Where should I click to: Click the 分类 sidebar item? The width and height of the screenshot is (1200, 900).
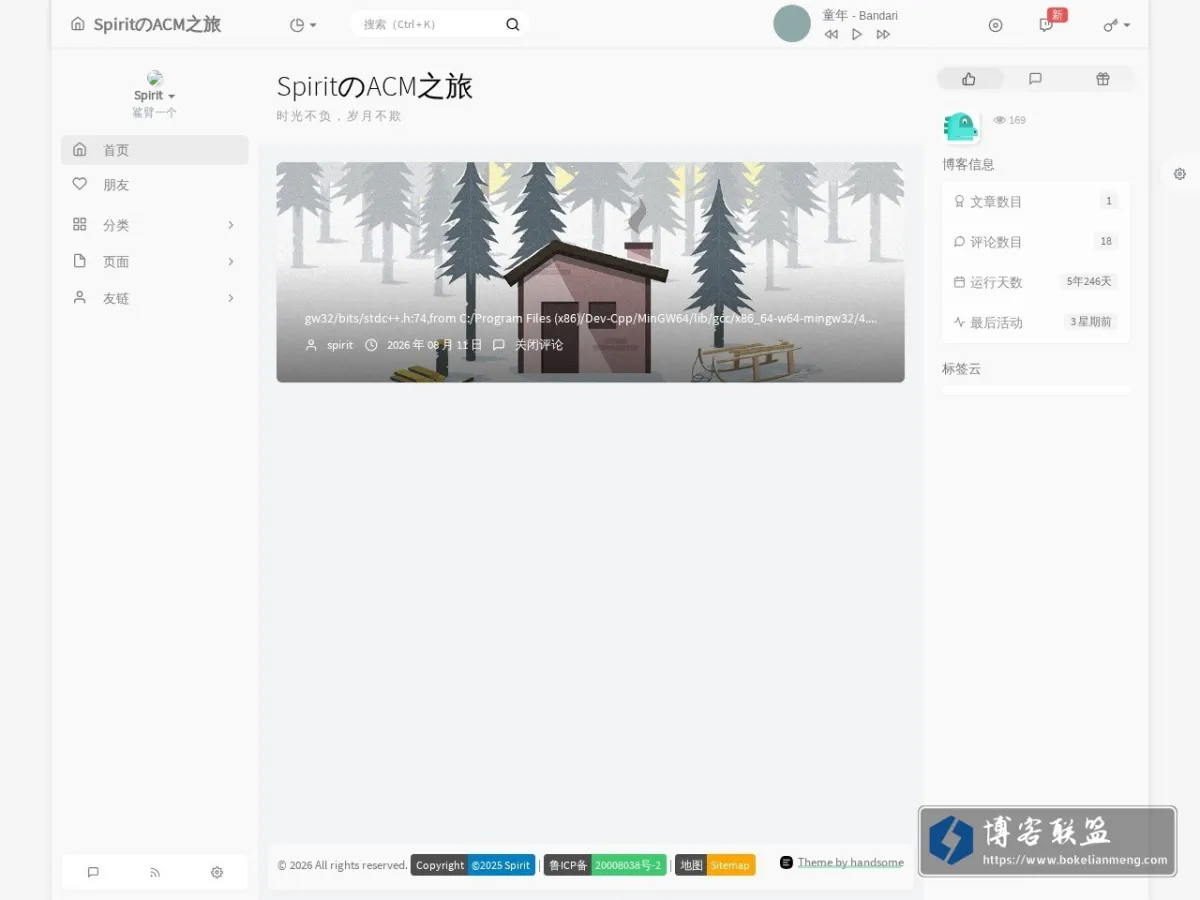[x=155, y=225]
